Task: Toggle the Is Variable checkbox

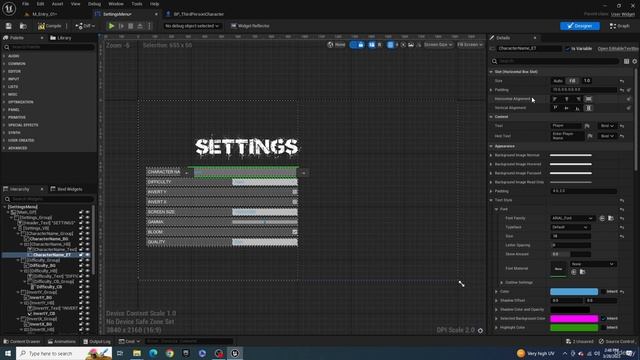Action: click(567, 49)
